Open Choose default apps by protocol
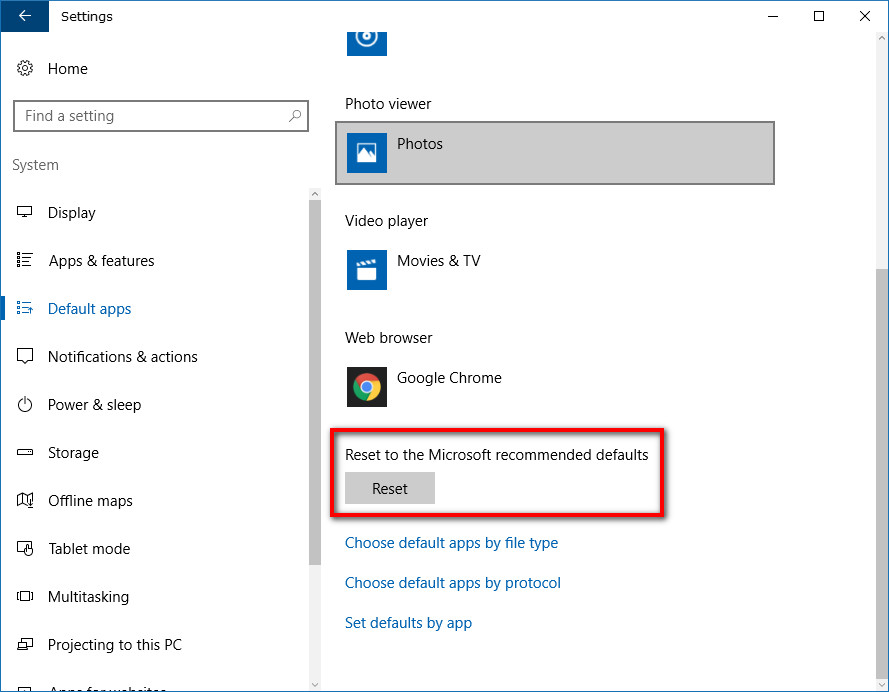 pos(452,582)
